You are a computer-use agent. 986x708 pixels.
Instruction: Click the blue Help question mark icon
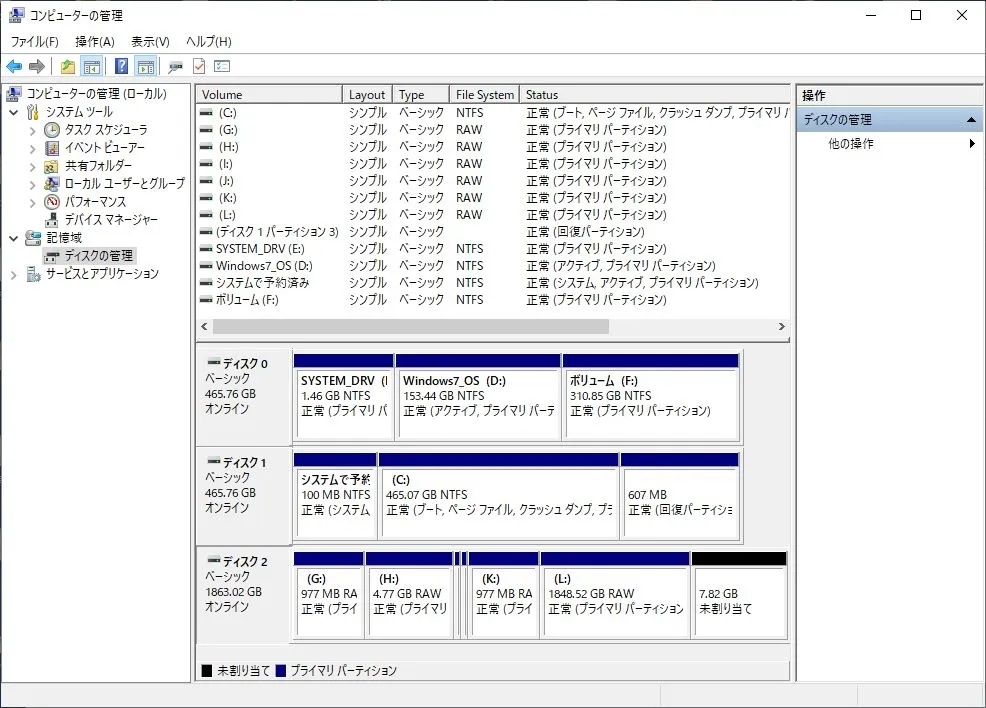121,66
